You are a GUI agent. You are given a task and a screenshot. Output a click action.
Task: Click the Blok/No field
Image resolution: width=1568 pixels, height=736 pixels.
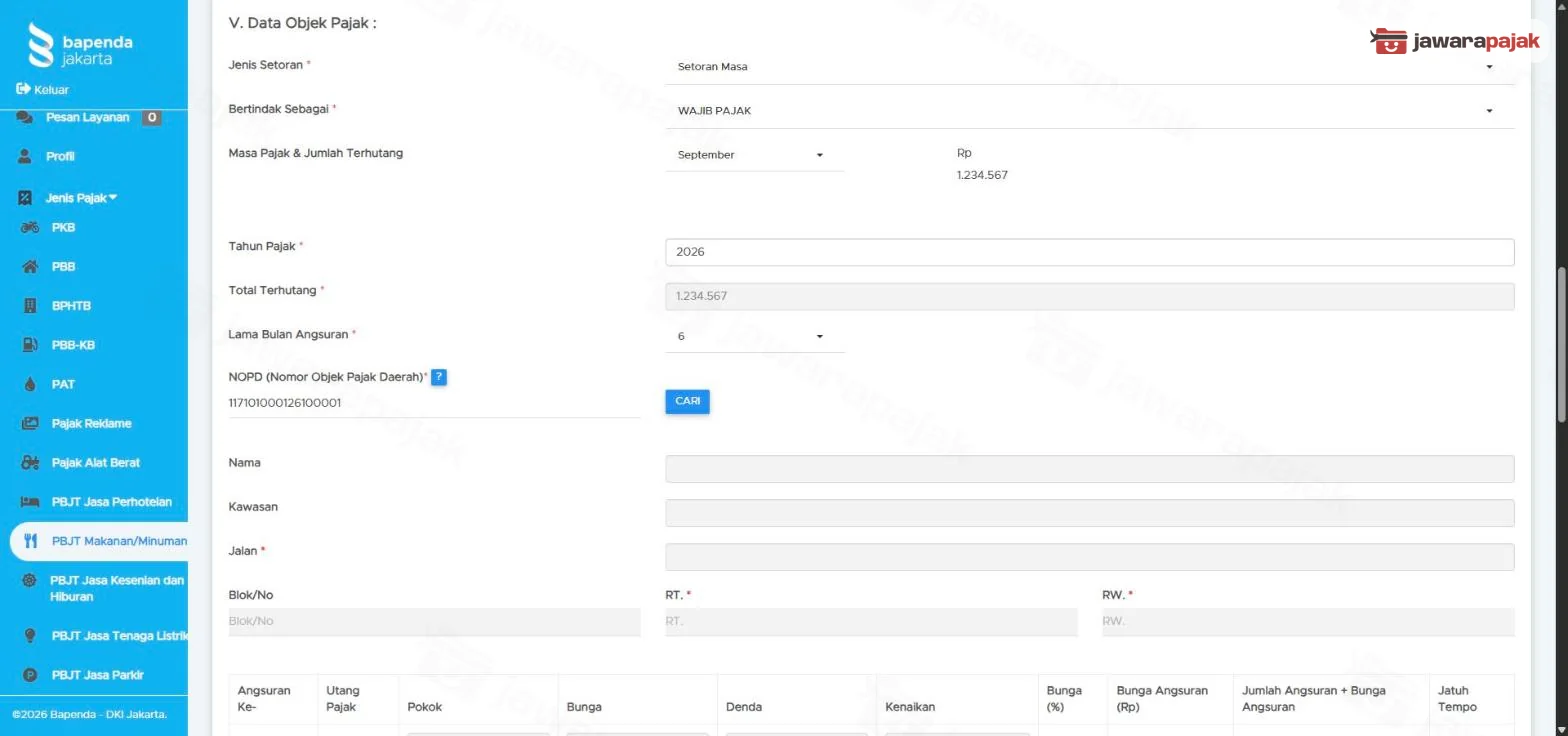(434, 622)
